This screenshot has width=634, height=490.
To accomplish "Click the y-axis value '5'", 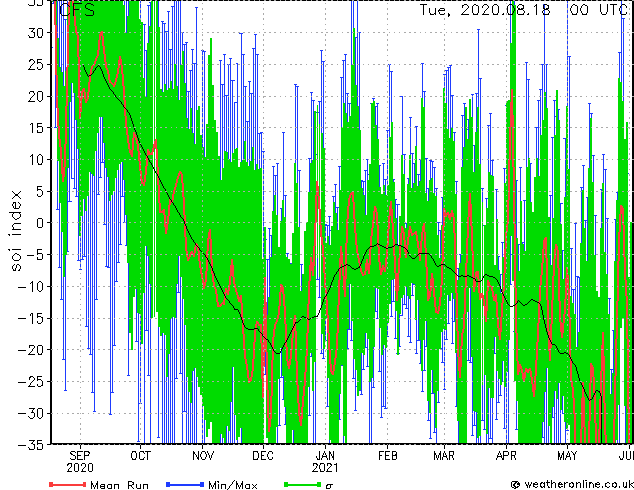I will point(40,192).
